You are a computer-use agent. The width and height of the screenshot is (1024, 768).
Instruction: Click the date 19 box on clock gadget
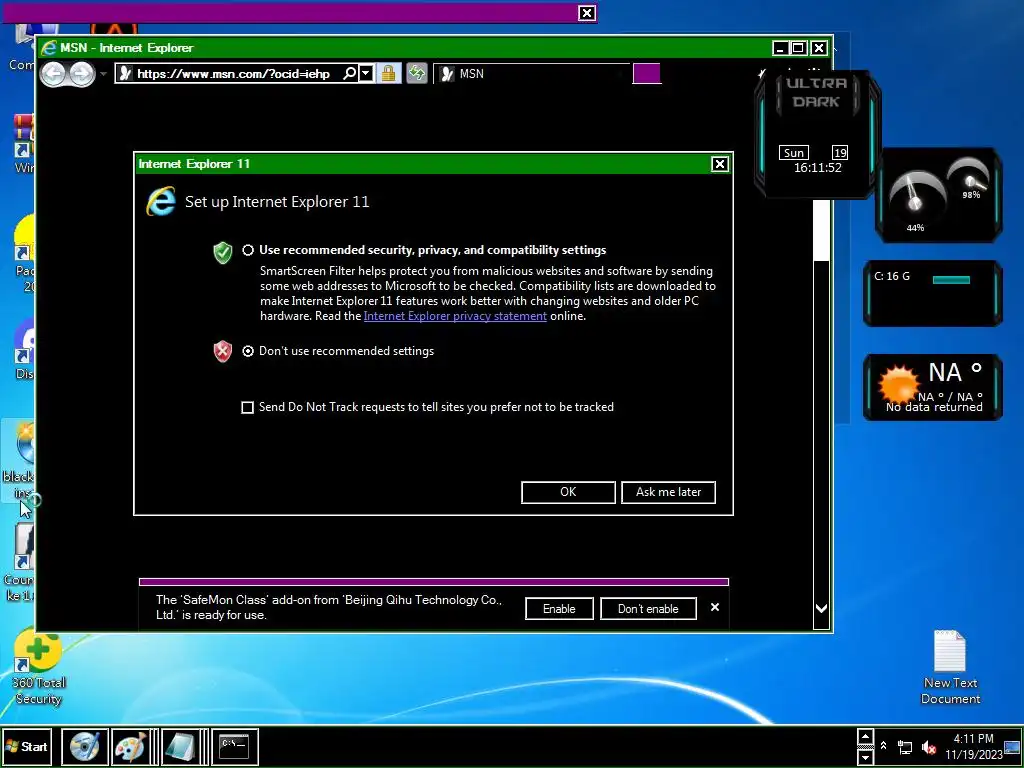(x=840, y=153)
